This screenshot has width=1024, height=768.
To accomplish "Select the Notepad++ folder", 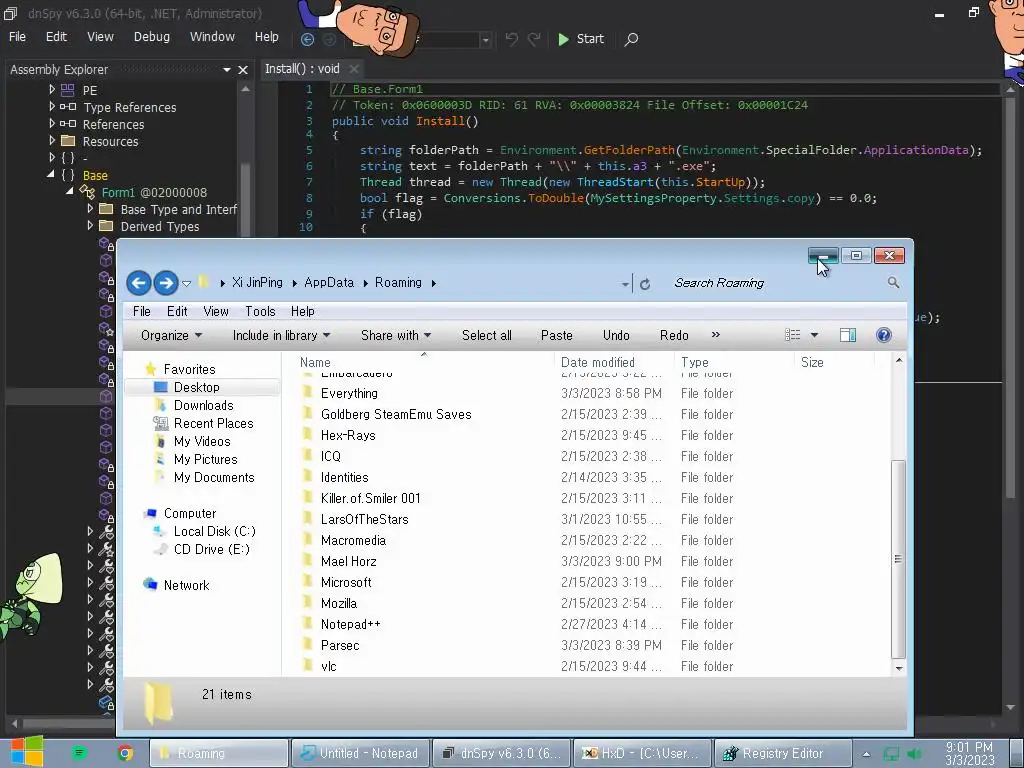I will [x=350, y=624].
